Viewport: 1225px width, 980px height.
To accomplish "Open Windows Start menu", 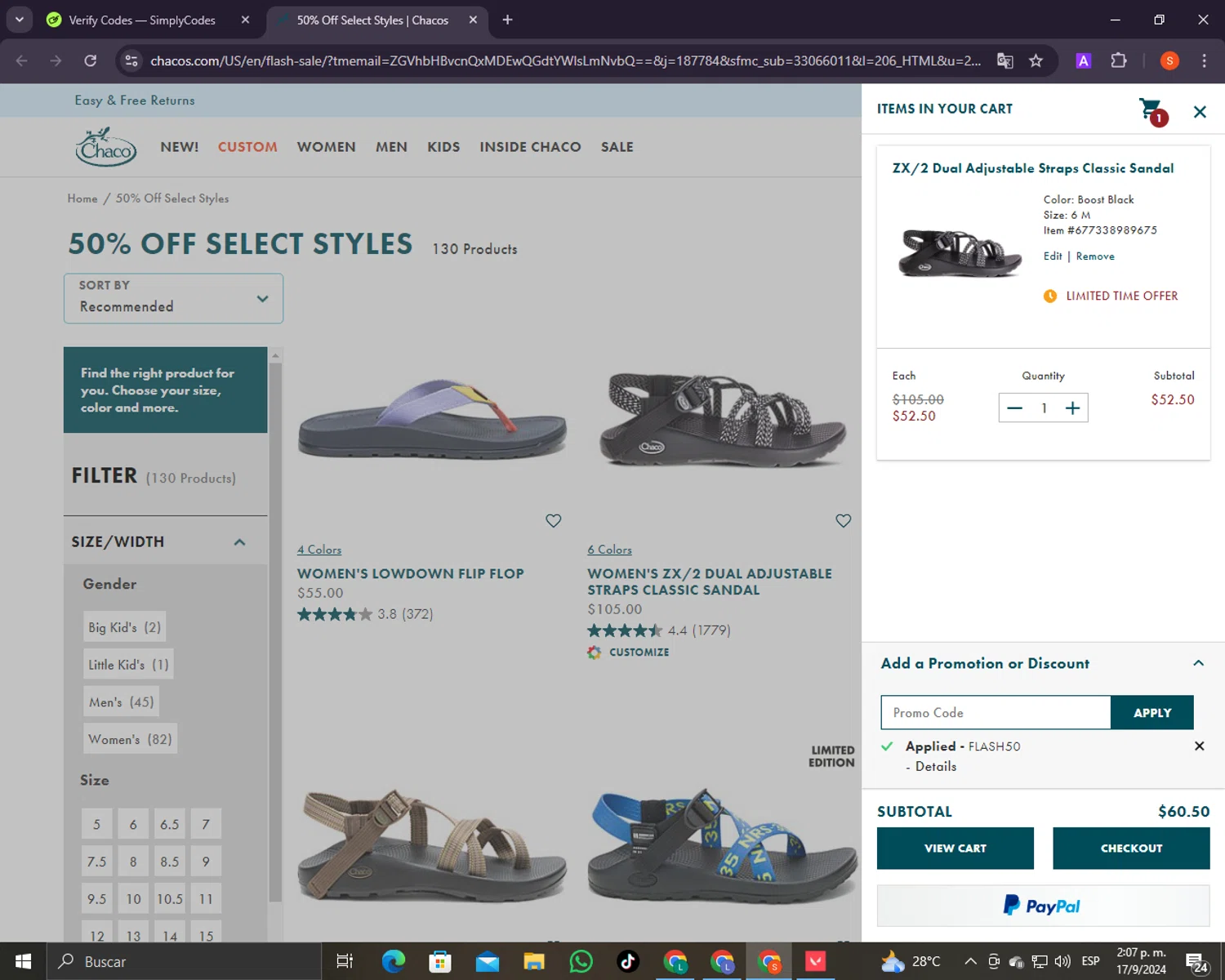I will pyautogui.click(x=23, y=961).
